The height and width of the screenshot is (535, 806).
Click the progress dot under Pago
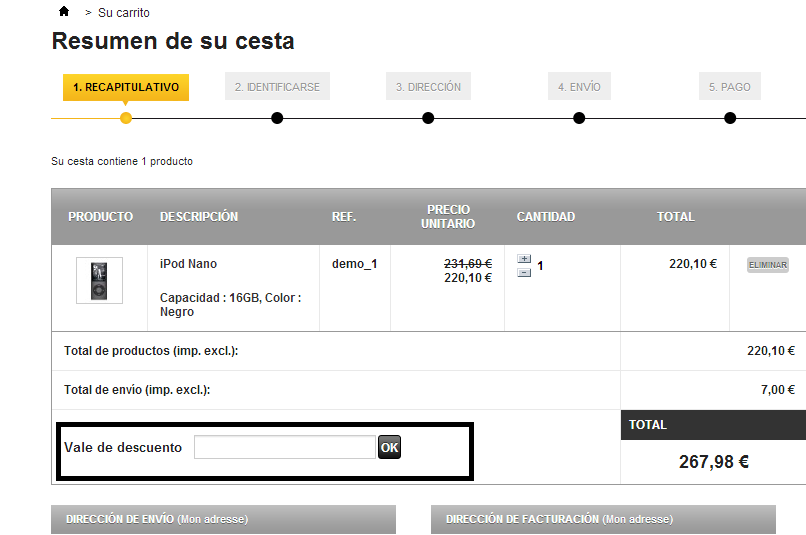click(730, 118)
